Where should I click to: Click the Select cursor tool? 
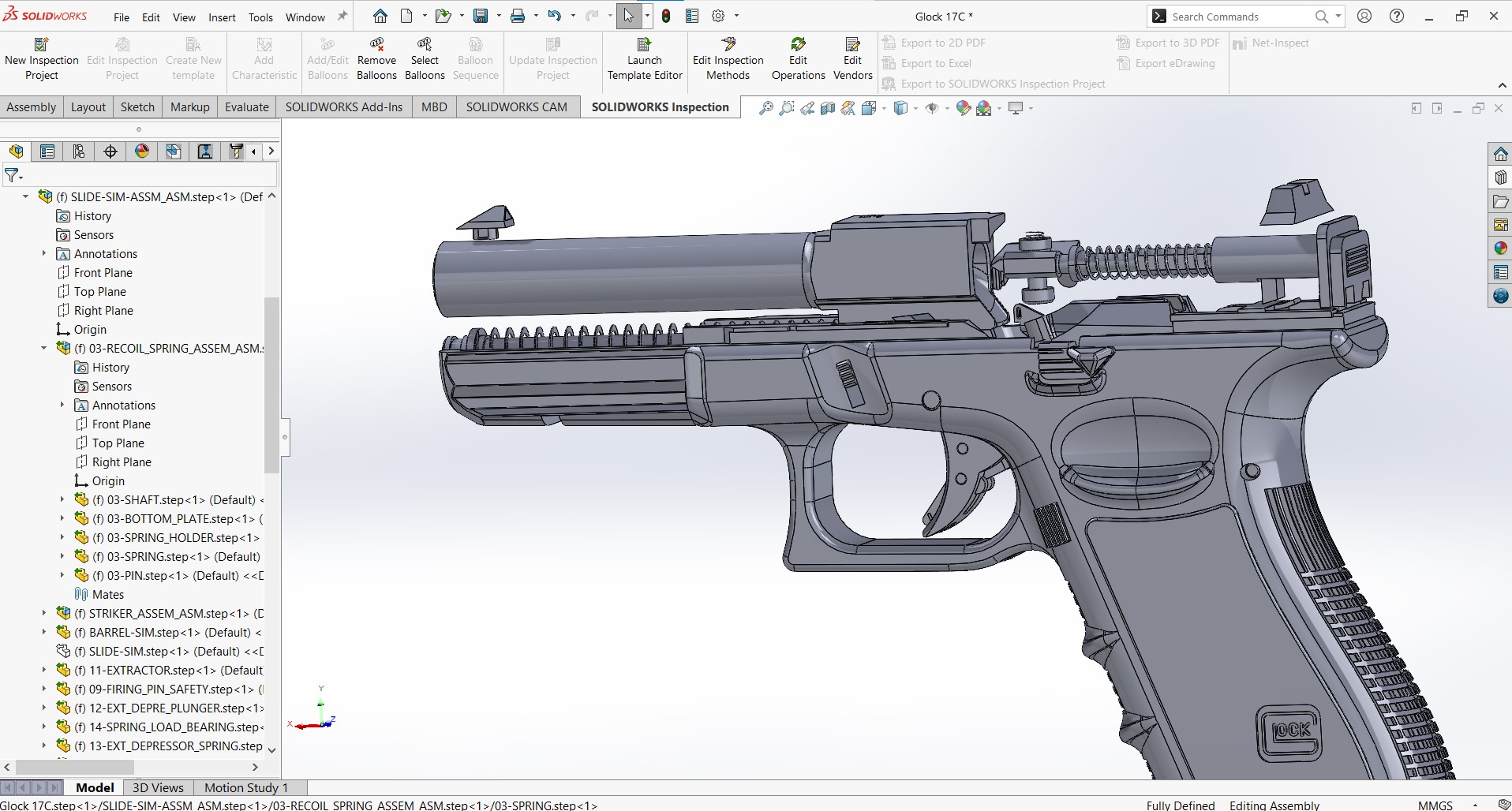click(x=628, y=16)
